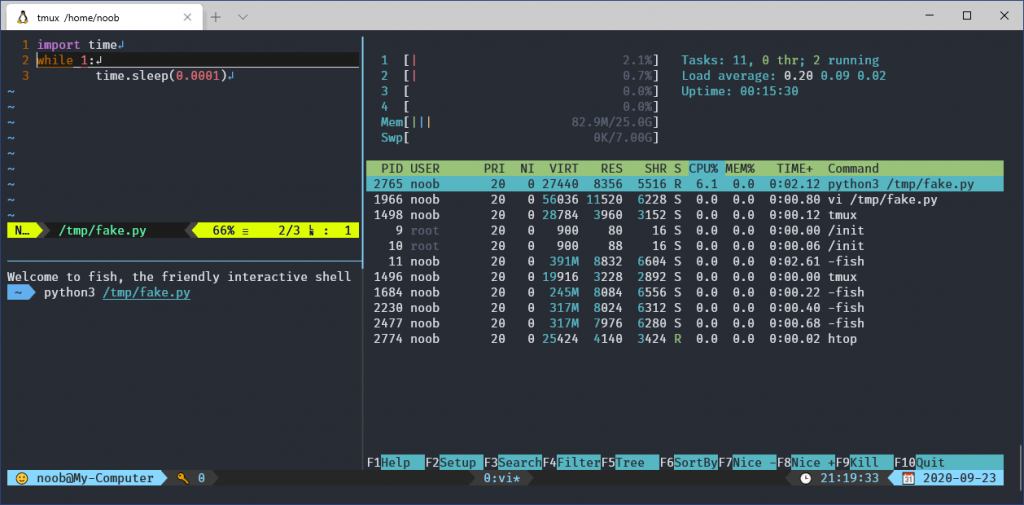Open F6 SortBy in htop footer
The width and height of the screenshot is (1024, 505).
tap(688, 463)
